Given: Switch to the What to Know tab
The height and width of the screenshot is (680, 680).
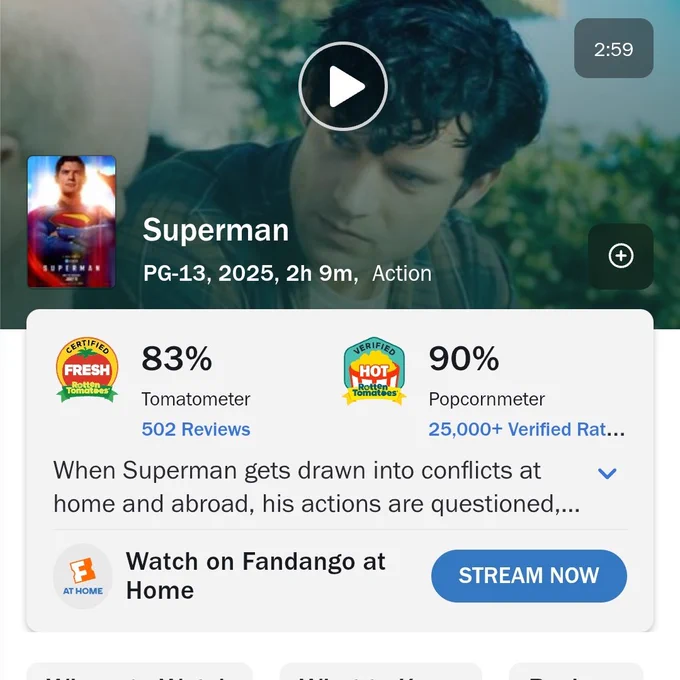Looking at the screenshot, I should tap(381, 671).
